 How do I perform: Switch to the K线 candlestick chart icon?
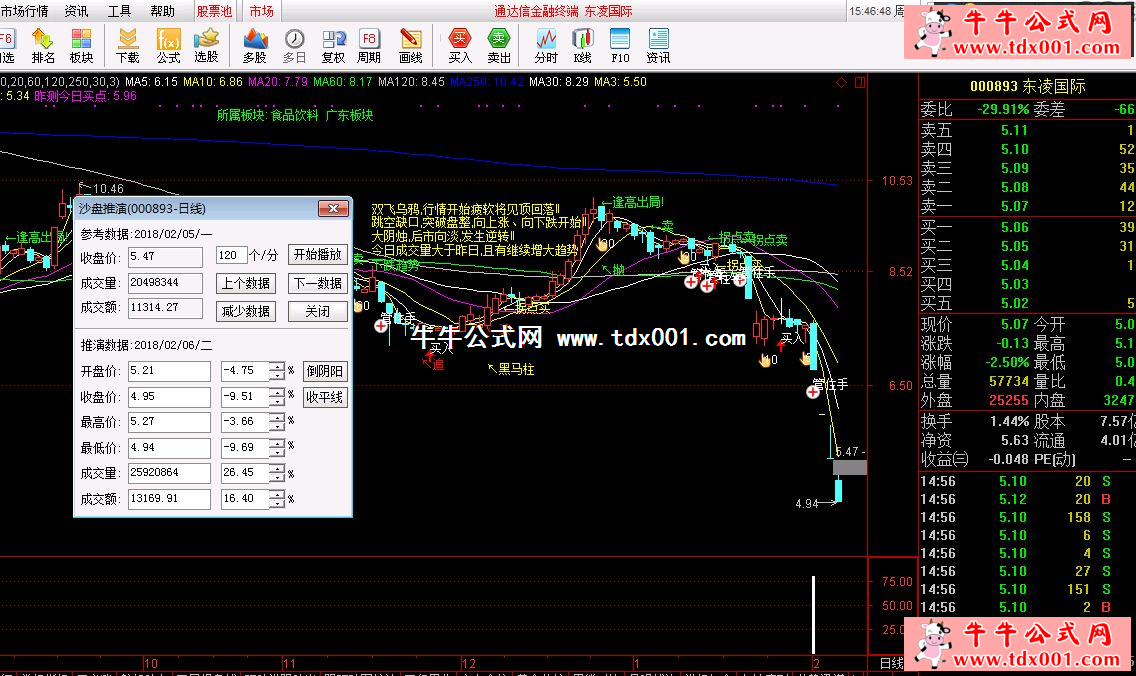582,45
